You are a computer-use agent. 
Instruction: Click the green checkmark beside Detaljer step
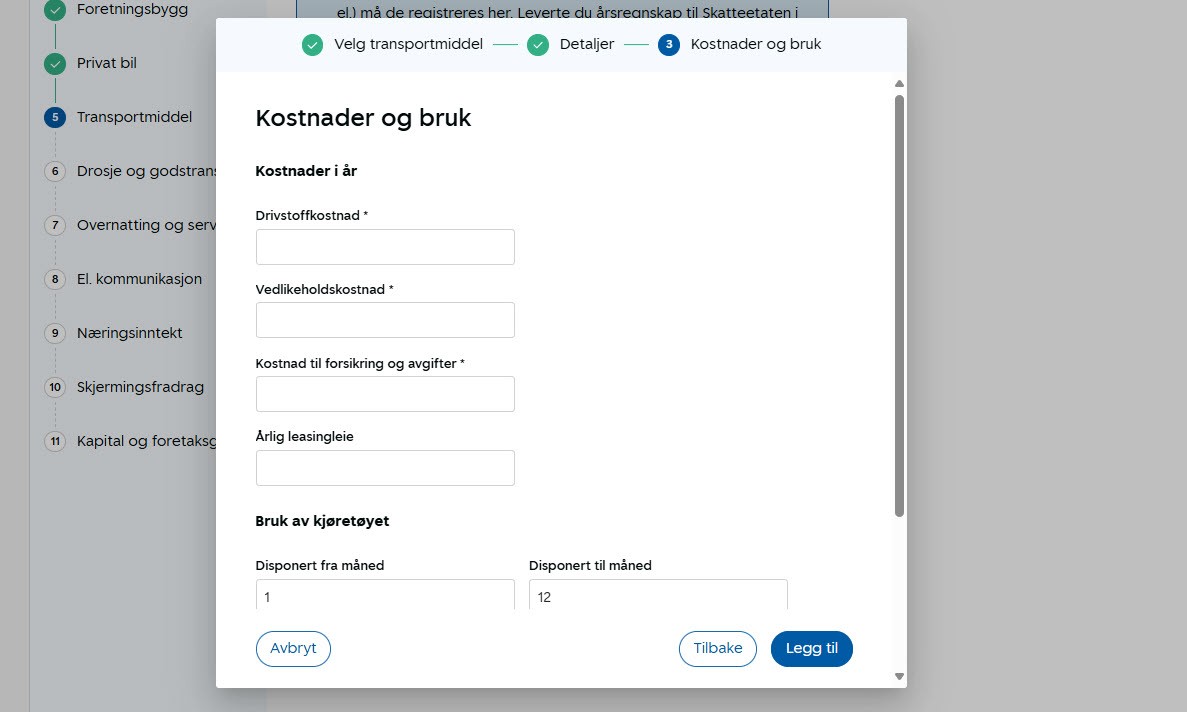point(538,45)
